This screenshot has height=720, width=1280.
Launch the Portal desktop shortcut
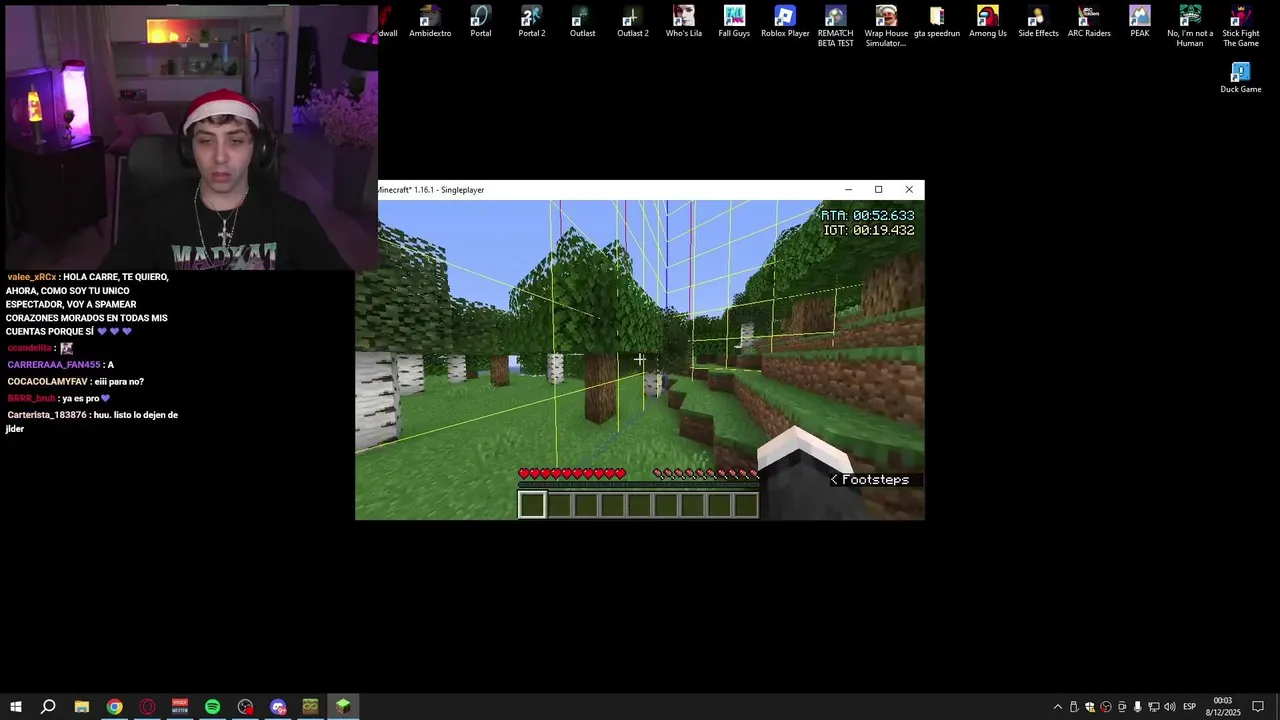coord(481,22)
